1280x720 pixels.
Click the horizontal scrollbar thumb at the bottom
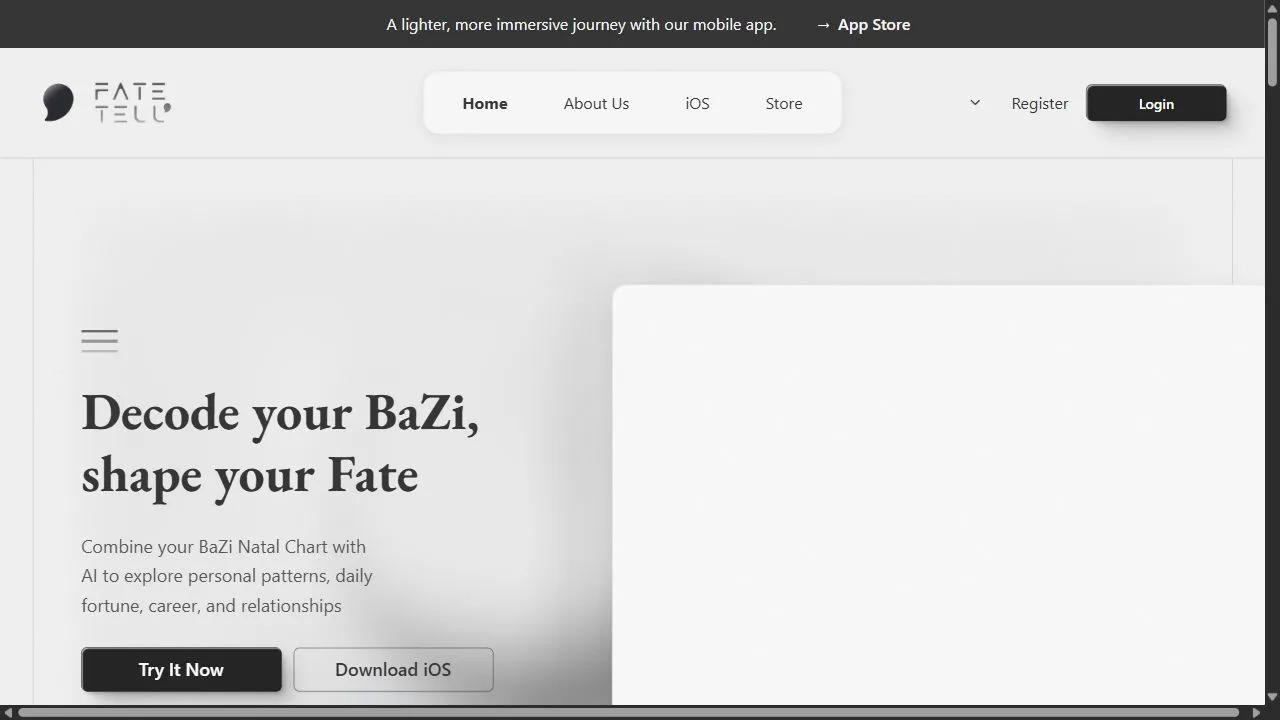[629, 713]
